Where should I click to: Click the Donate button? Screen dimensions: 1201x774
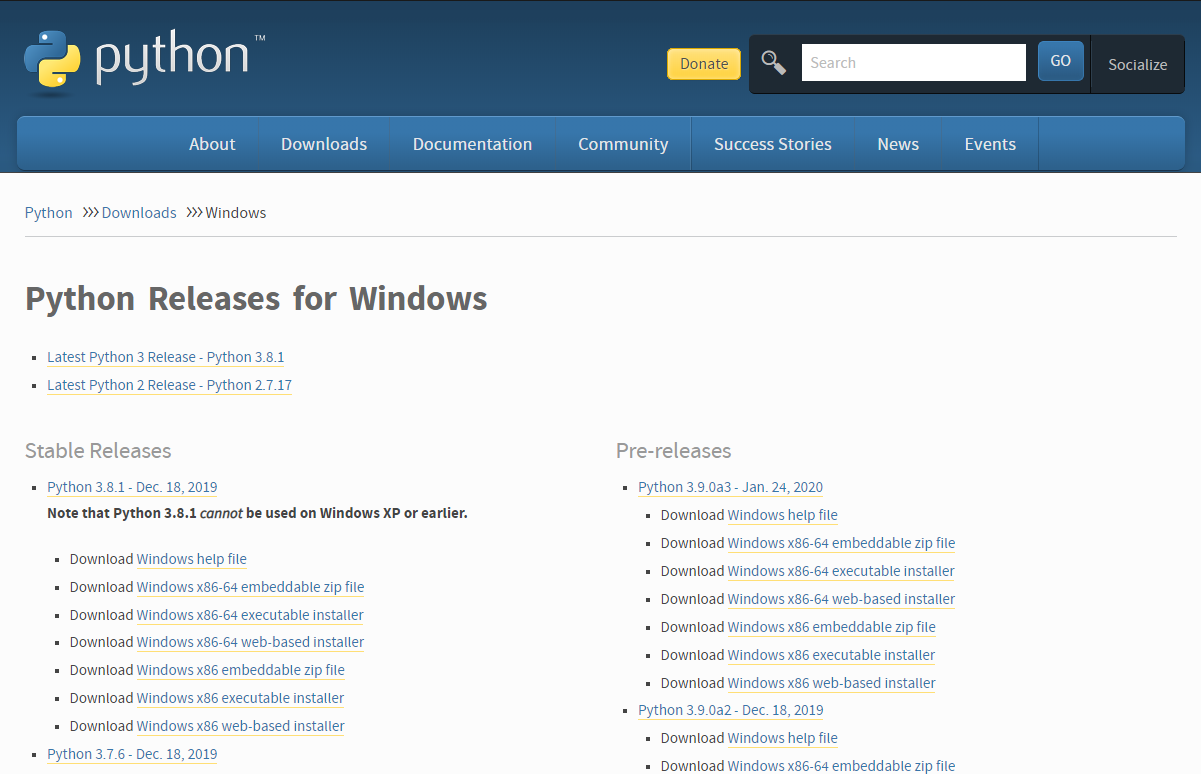coord(704,63)
